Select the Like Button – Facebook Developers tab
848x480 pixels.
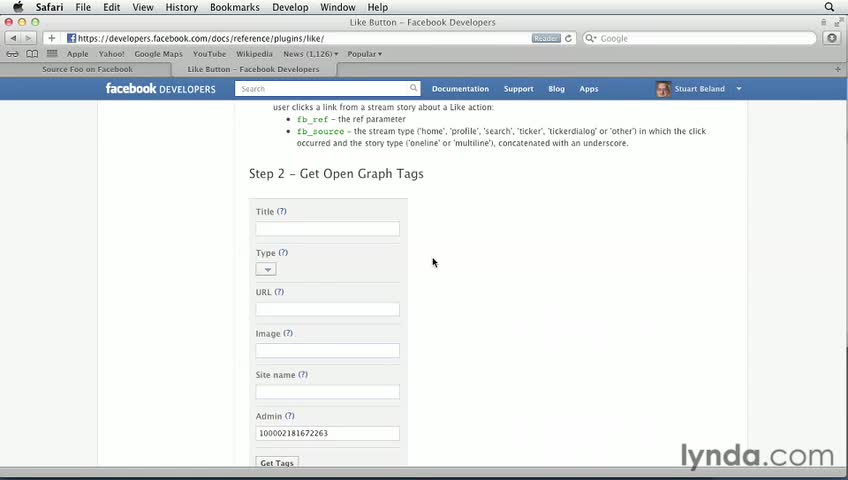[x=254, y=69]
